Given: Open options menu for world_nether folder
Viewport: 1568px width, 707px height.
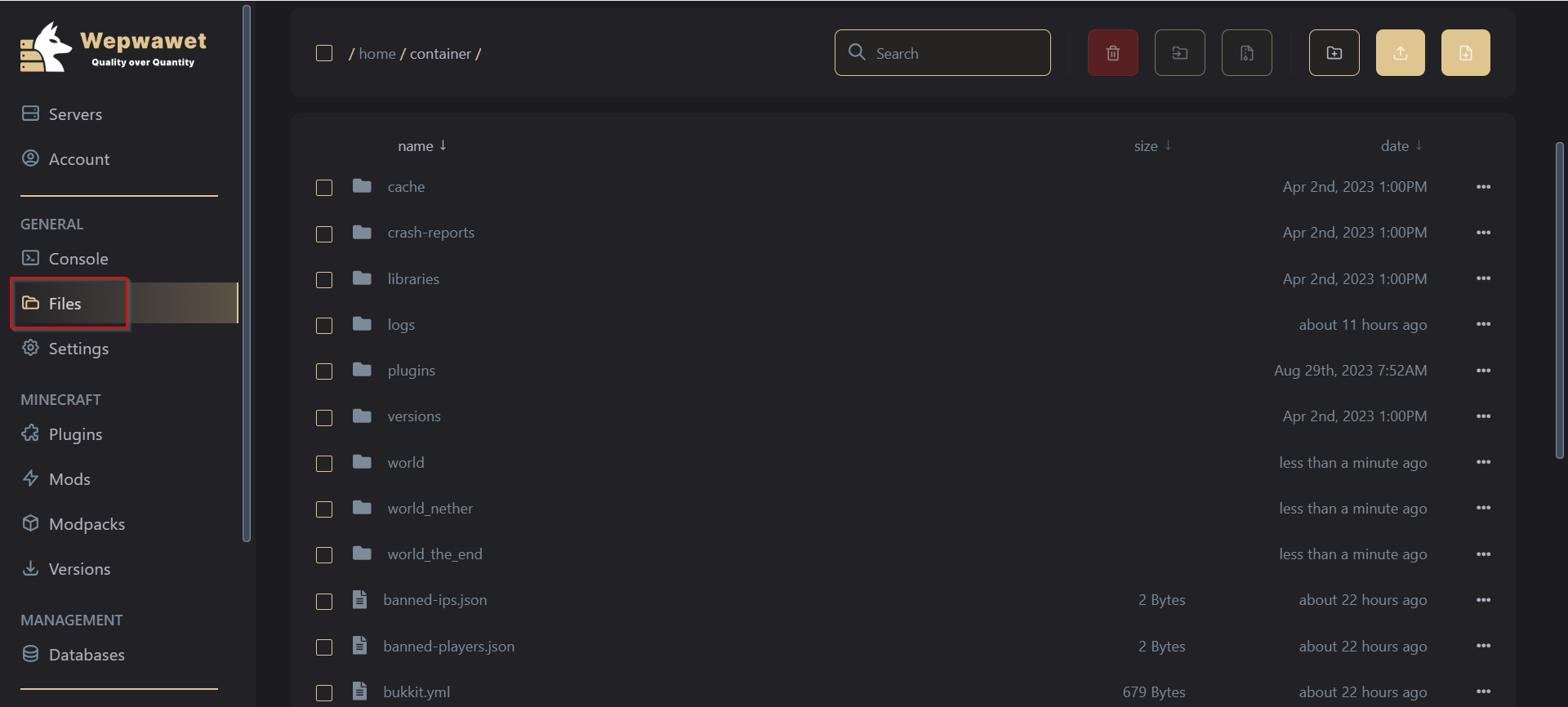Looking at the screenshot, I should click(x=1483, y=508).
